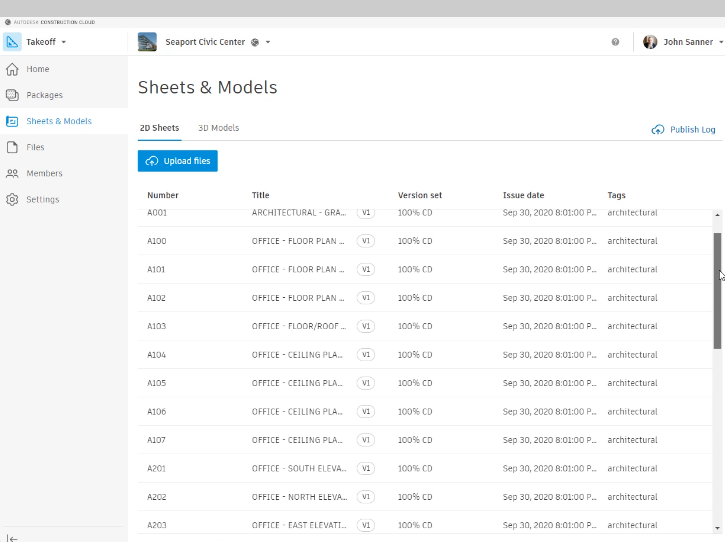
Task: Select the 2D Sheets tab
Action: point(159,128)
